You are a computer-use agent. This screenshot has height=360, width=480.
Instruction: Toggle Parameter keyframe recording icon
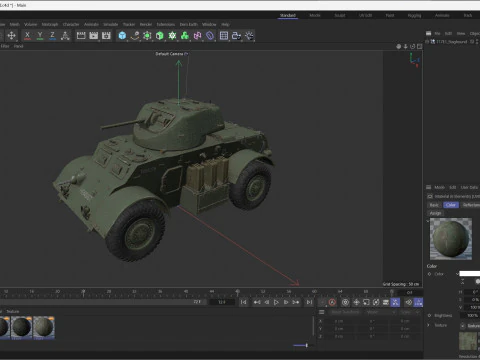pos(386,302)
